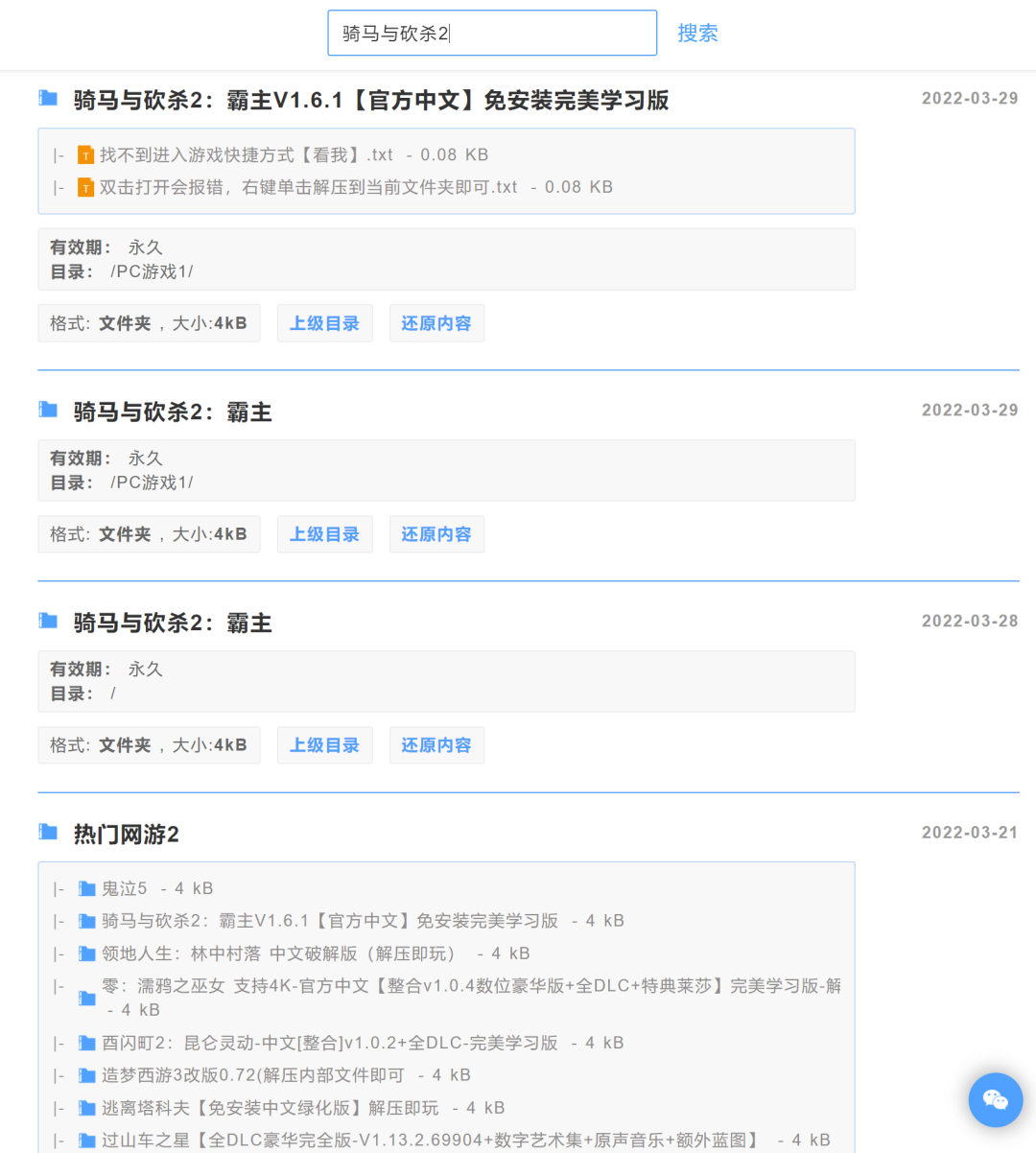1036x1153 pixels.
Task: Select file 找不到进入游戏快捷方式【看我】.txt
Action: tap(247, 154)
